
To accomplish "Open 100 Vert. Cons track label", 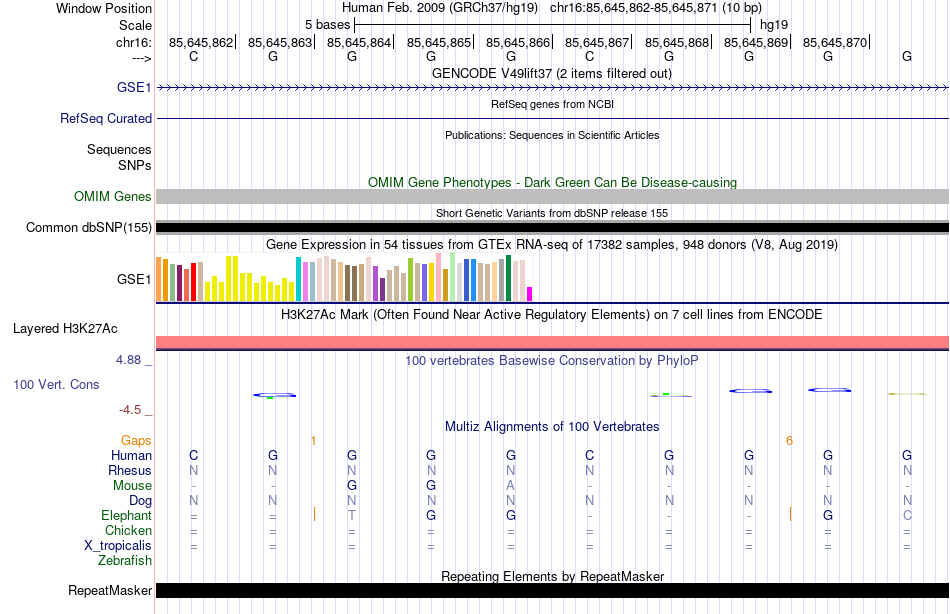I will (56, 384).
